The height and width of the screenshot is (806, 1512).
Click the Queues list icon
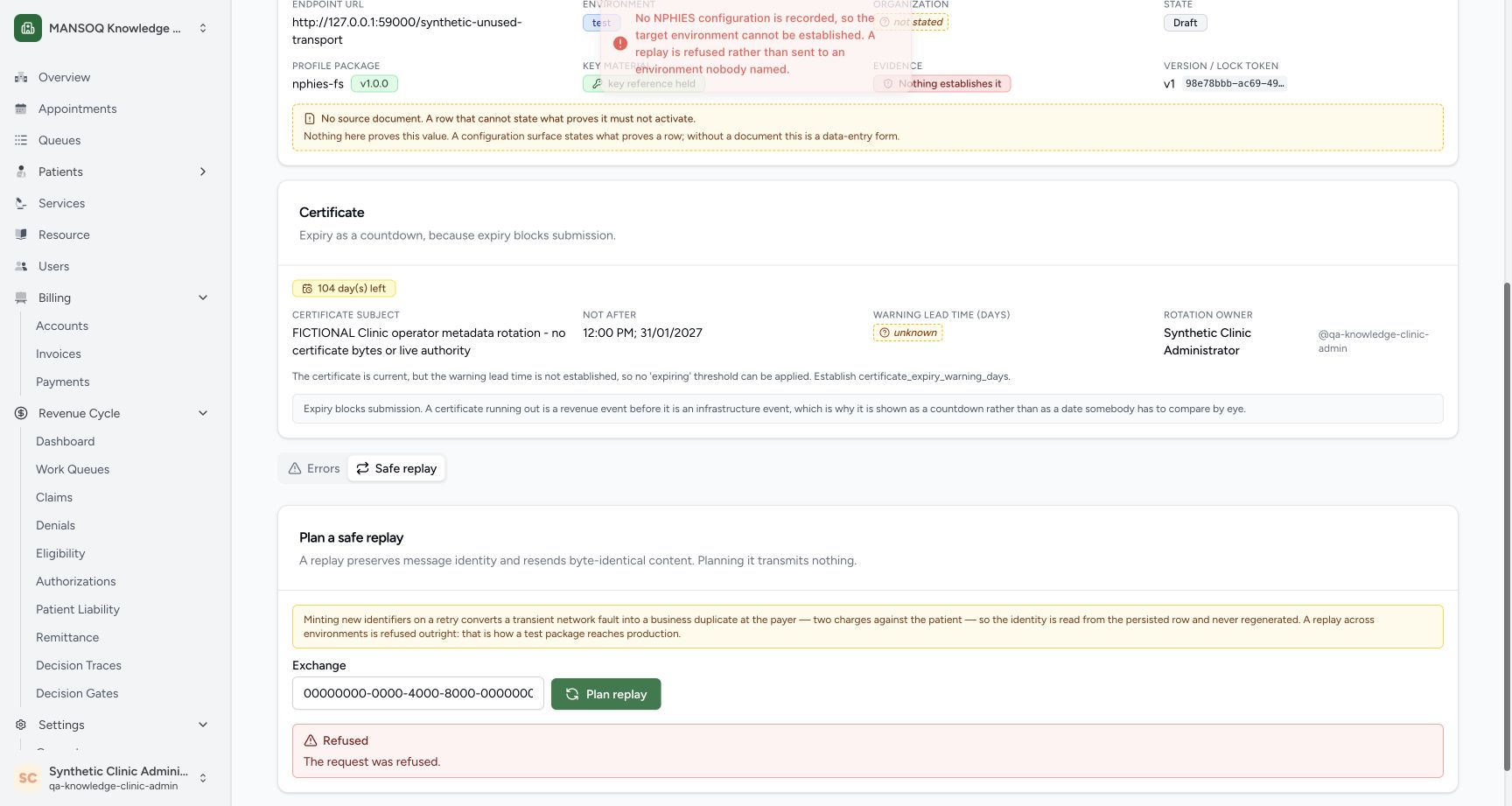pyautogui.click(x=21, y=140)
